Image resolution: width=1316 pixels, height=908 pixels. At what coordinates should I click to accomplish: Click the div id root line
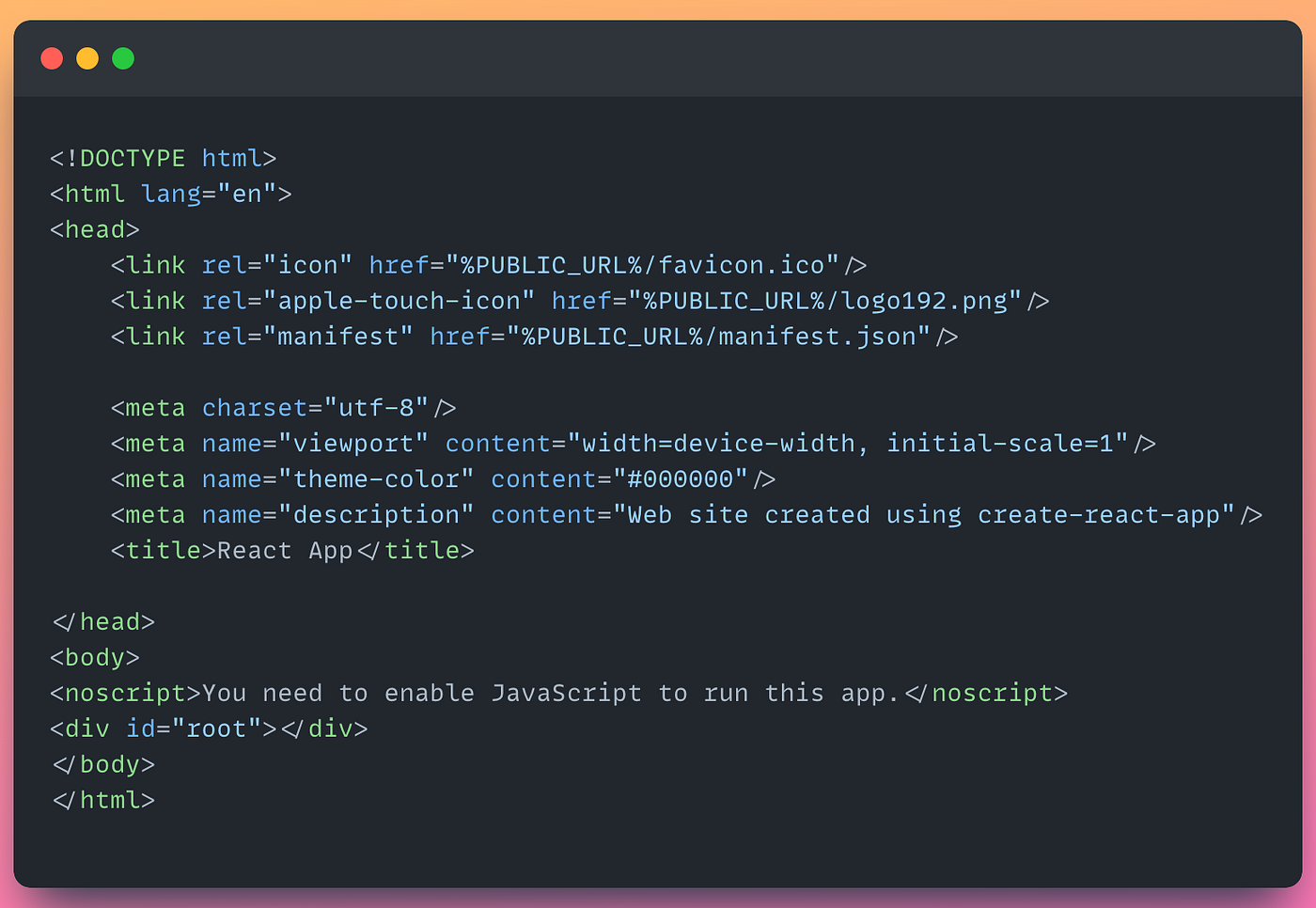209,729
